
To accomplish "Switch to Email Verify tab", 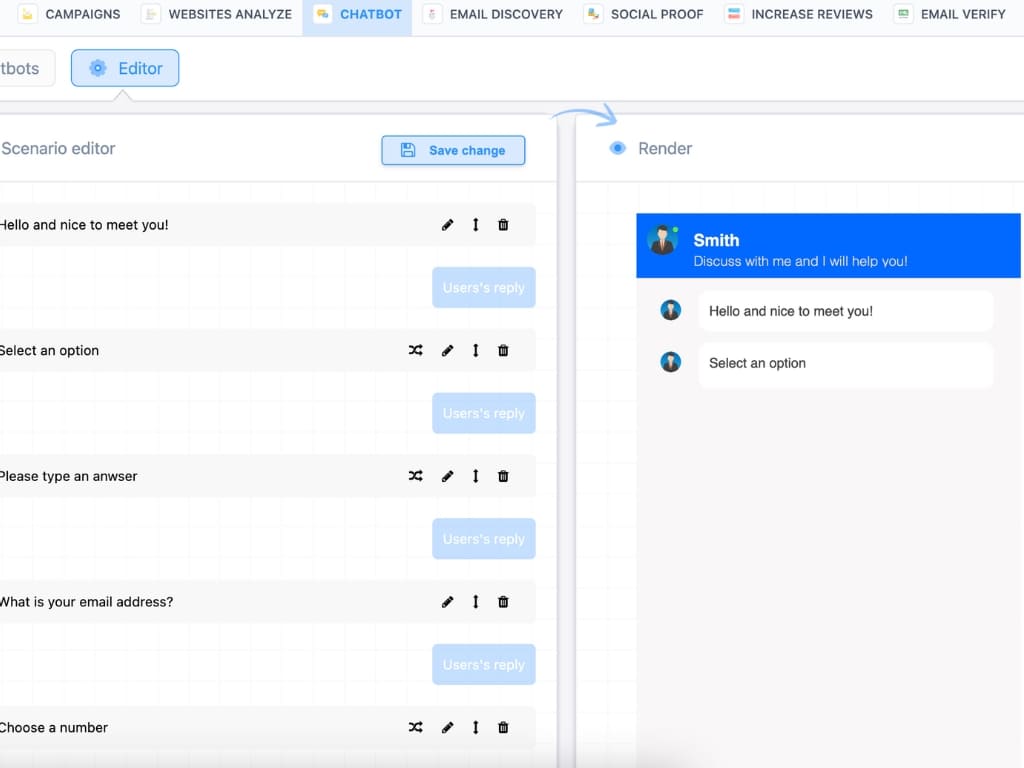I will coord(950,14).
